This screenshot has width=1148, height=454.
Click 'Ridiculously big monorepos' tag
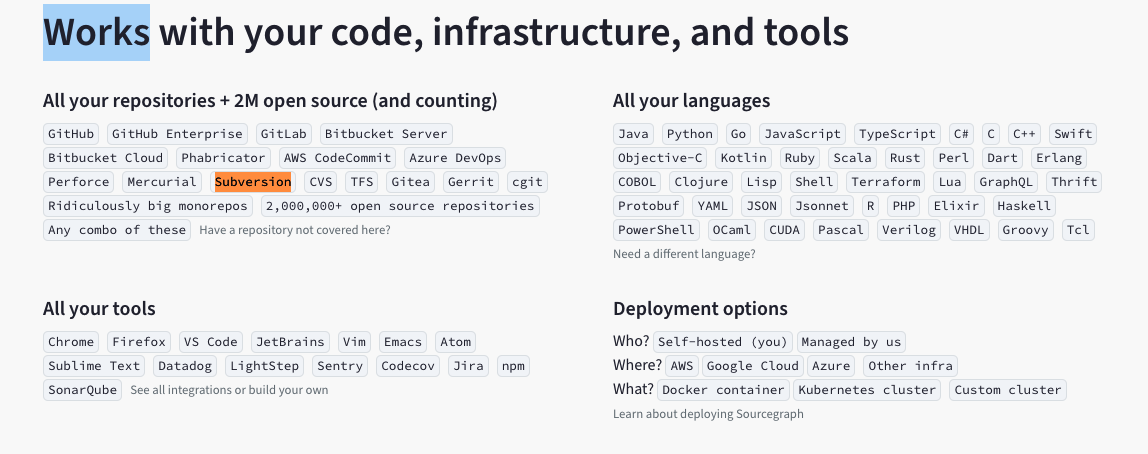click(149, 206)
